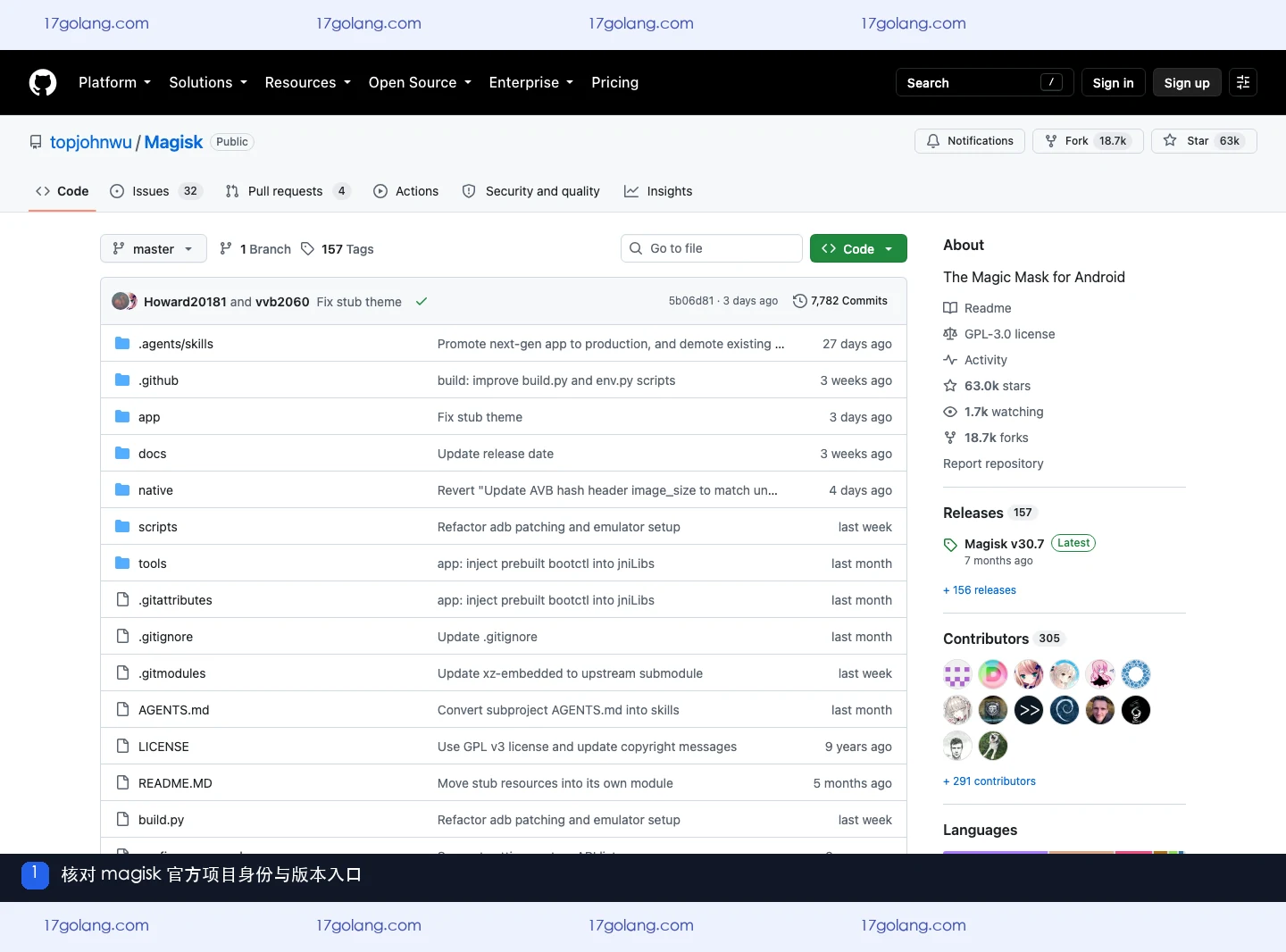1286x952 pixels.
Task: Open the .github folder icon
Action: point(122,380)
